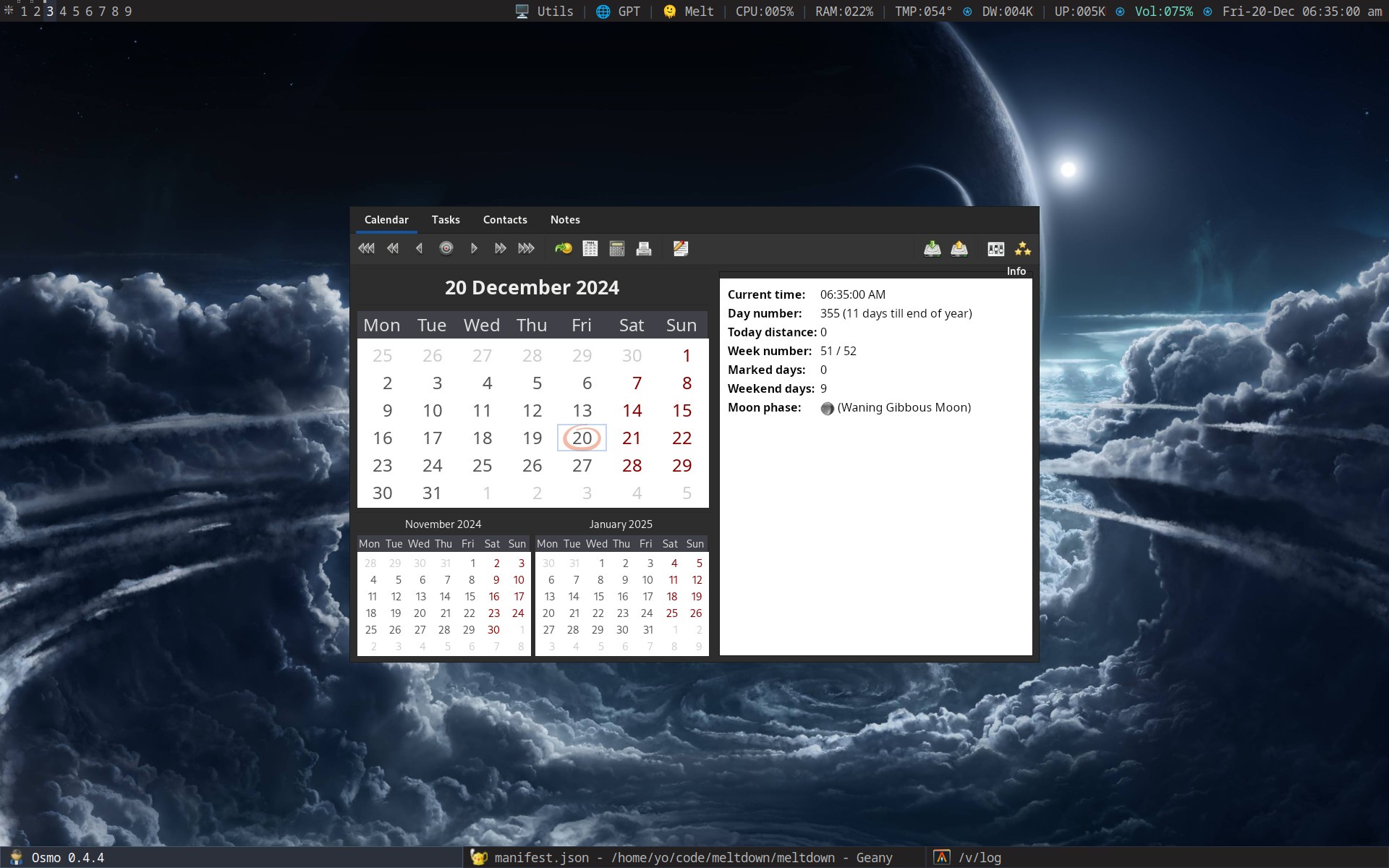Open Preferences sliders icon
The image size is (1389, 868).
pos(996,249)
